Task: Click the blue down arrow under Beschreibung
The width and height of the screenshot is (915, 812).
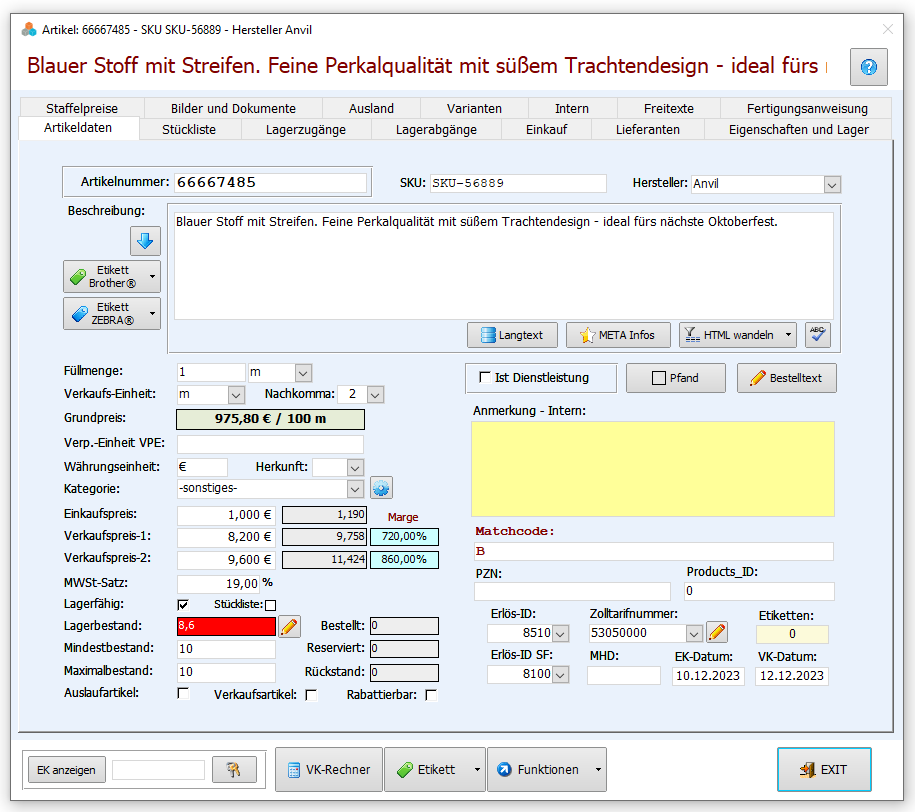Action: 145,241
